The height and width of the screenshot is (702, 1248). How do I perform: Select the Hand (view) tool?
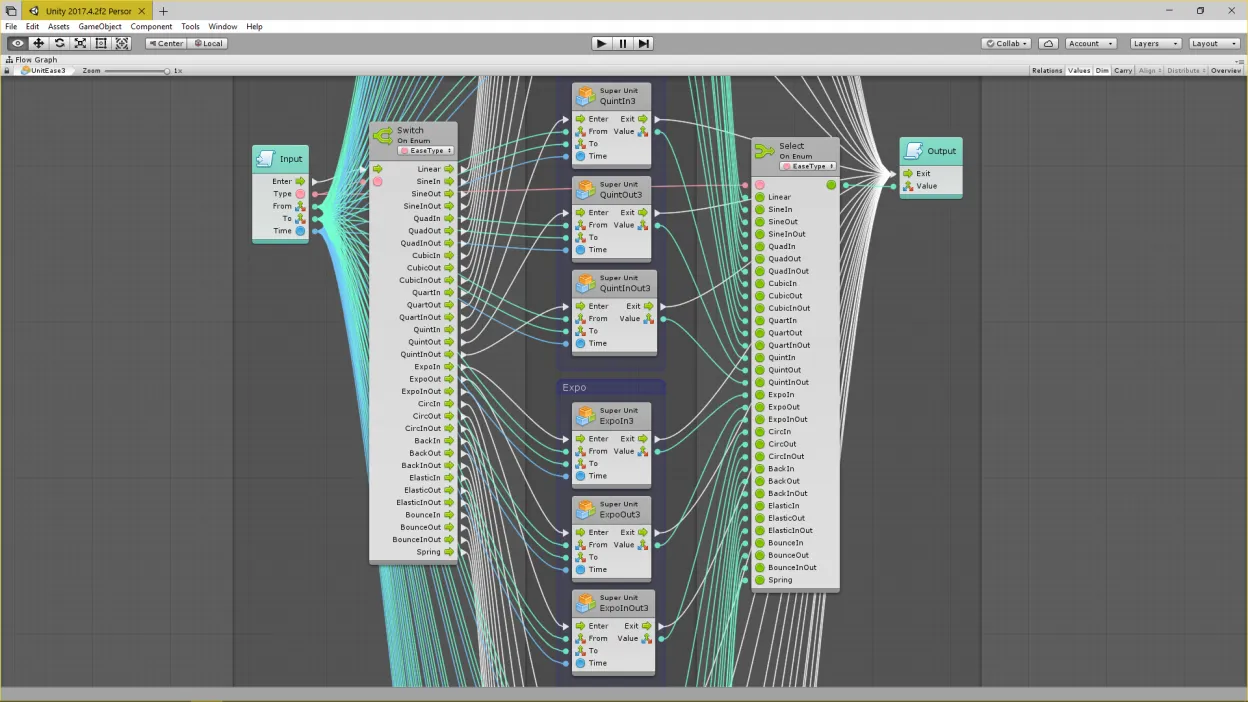17,43
